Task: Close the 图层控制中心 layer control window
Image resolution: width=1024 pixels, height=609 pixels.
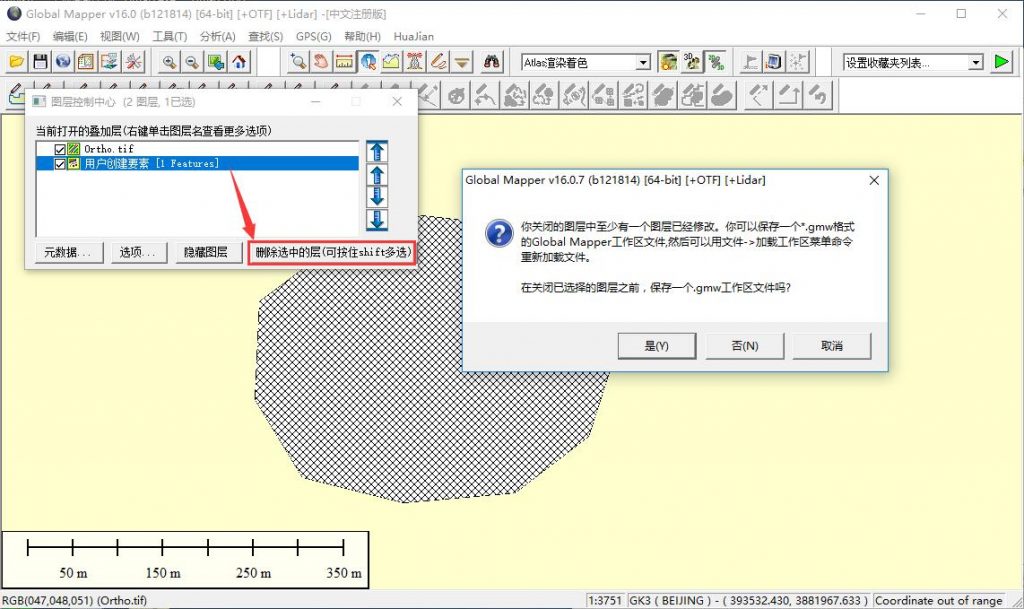Action: [x=397, y=102]
